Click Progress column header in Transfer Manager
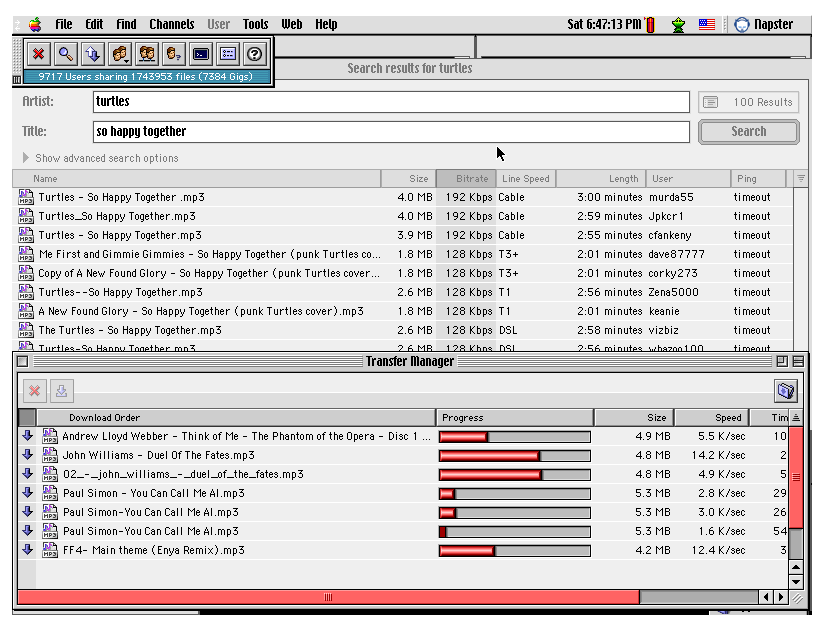This screenshot has height=630, width=824. [515, 418]
